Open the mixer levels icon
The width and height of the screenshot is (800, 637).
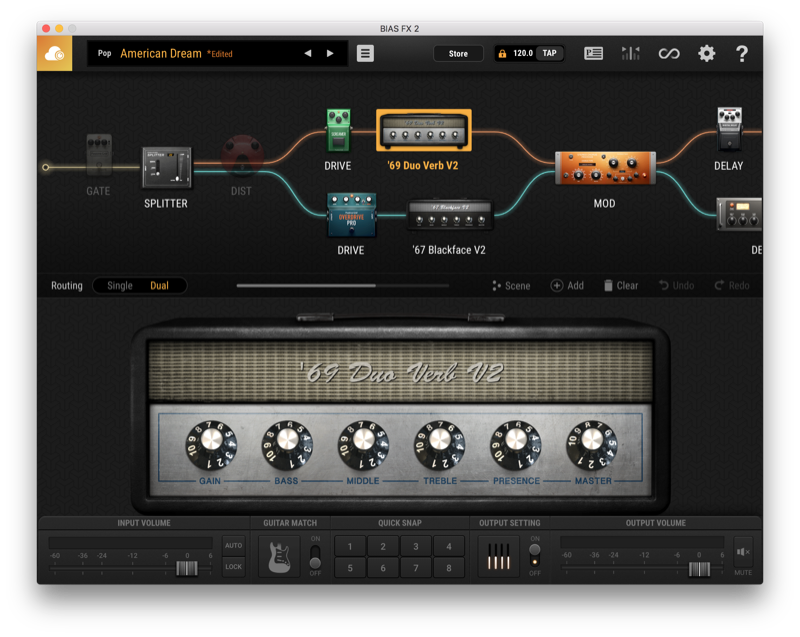631,53
